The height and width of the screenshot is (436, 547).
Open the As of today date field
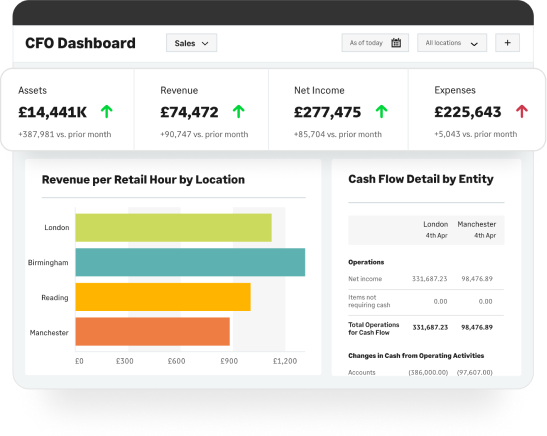pos(375,43)
